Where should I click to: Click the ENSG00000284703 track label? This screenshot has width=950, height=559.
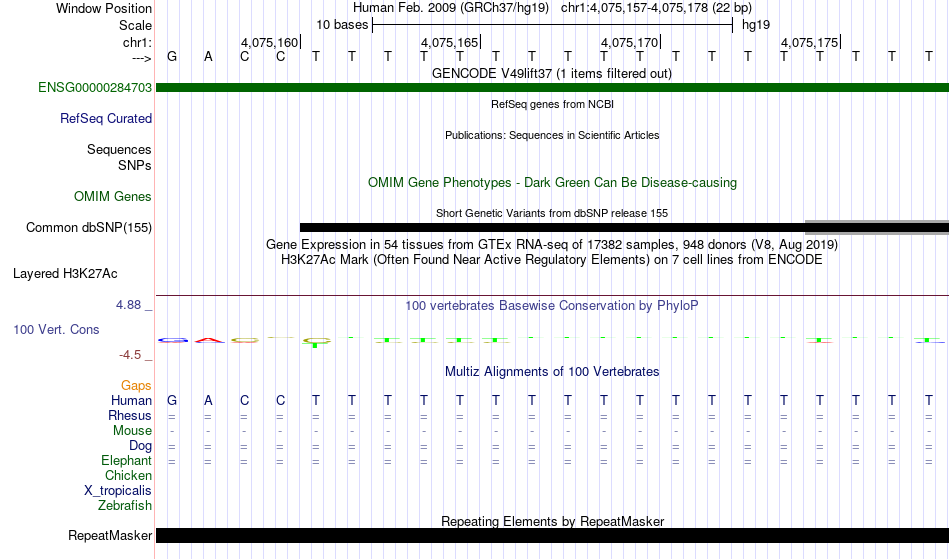(x=95, y=87)
